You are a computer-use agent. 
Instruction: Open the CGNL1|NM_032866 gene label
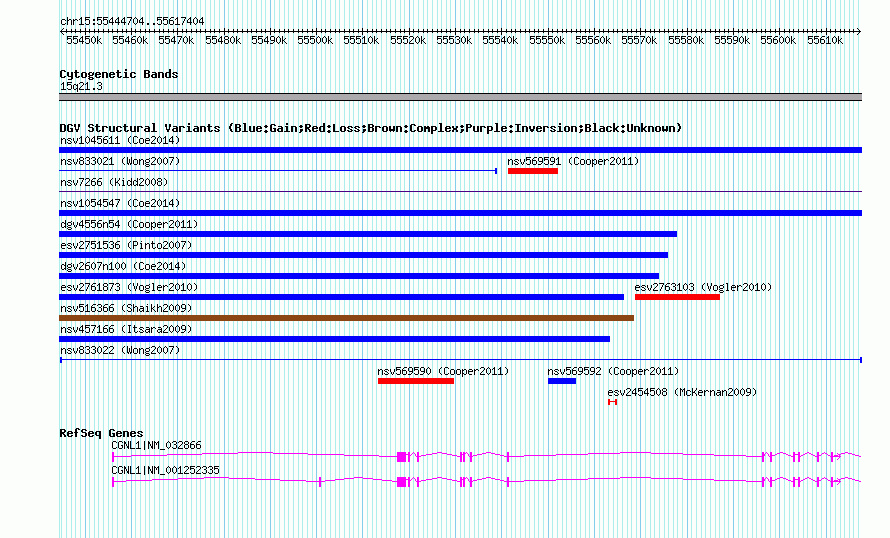(156, 445)
